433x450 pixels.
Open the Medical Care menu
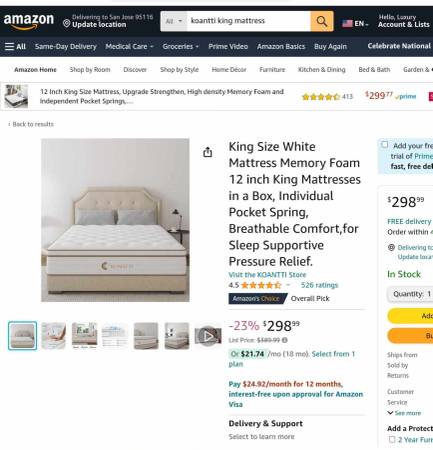(x=129, y=47)
